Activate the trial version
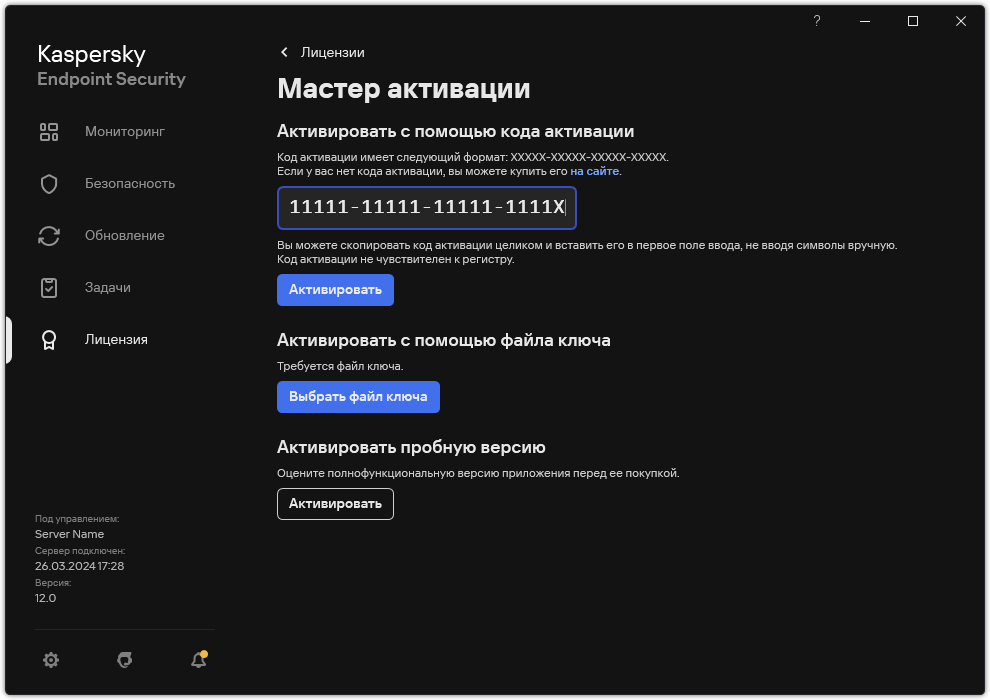The height and width of the screenshot is (700, 990). [334, 504]
